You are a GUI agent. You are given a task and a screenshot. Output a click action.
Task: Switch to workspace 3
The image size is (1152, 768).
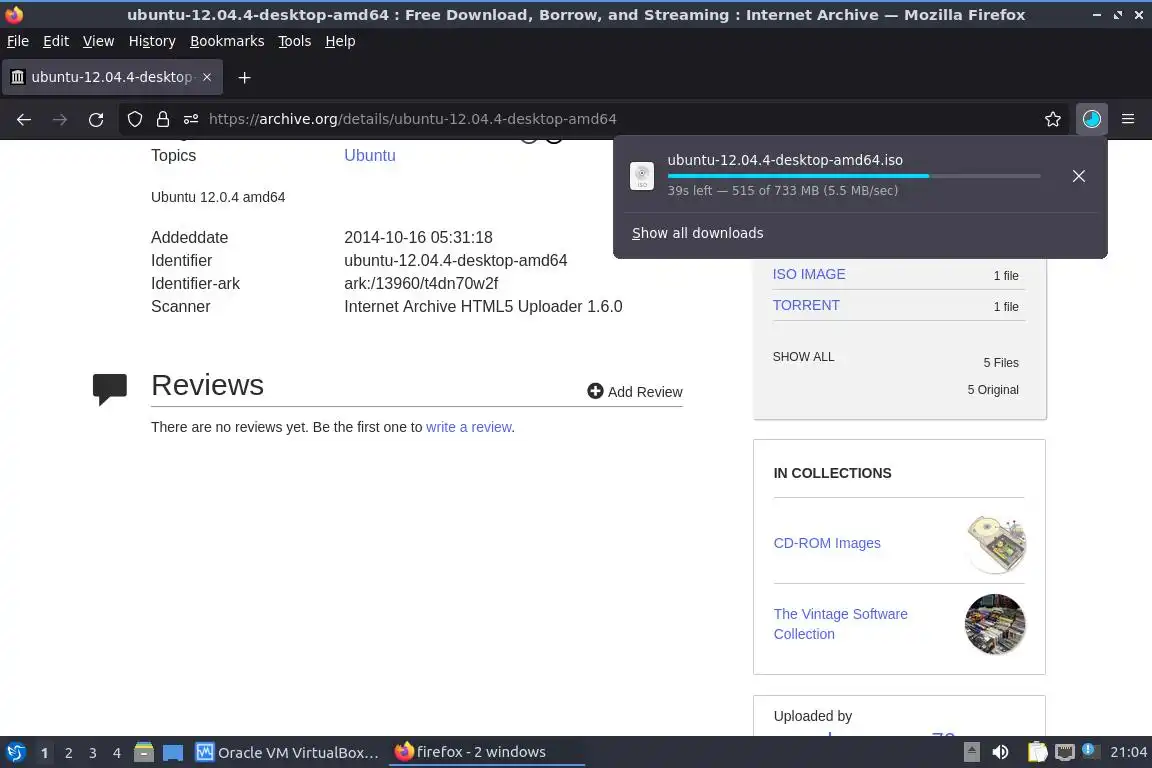[93, 753]
